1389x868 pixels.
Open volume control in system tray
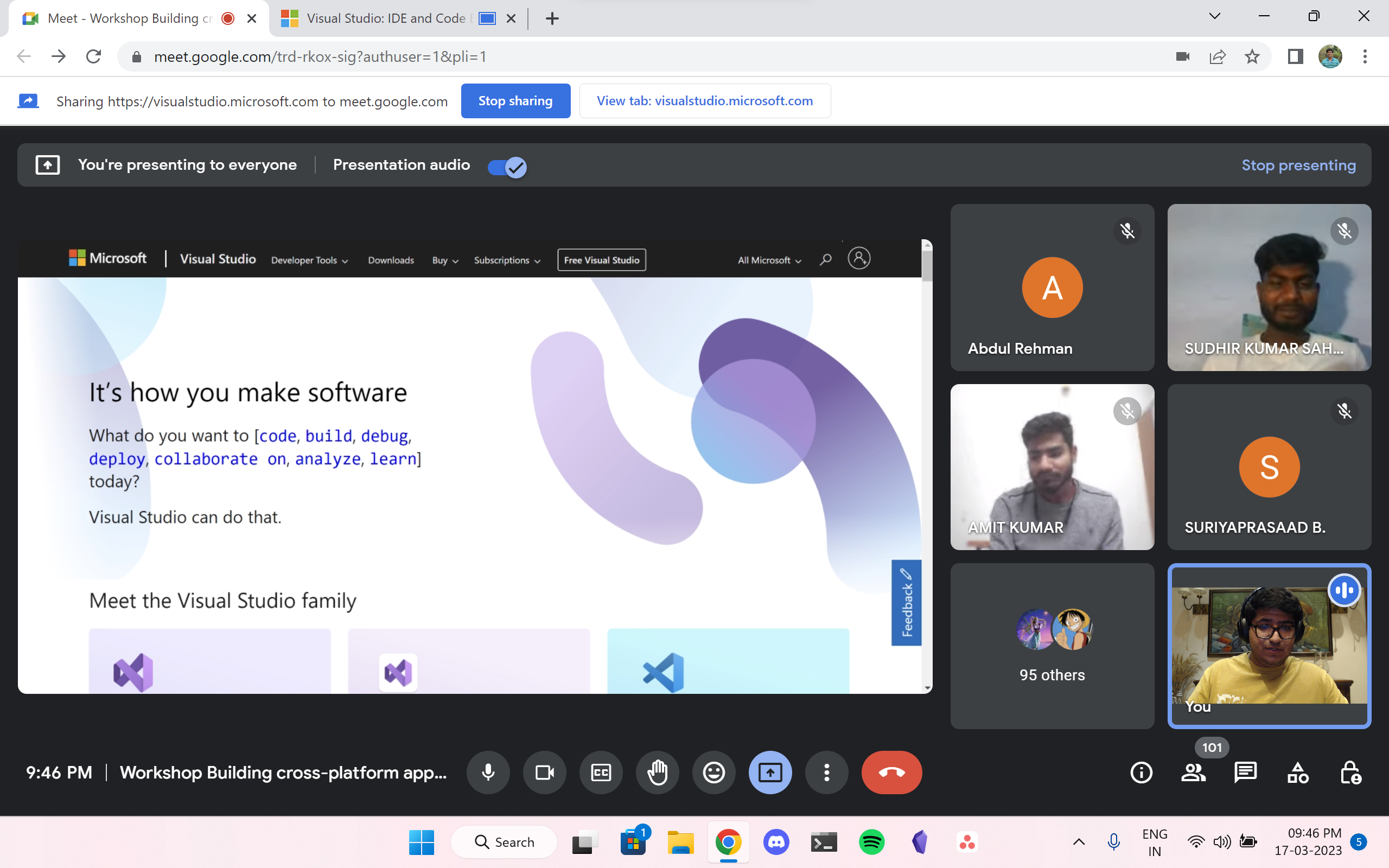click(1221, 842)
